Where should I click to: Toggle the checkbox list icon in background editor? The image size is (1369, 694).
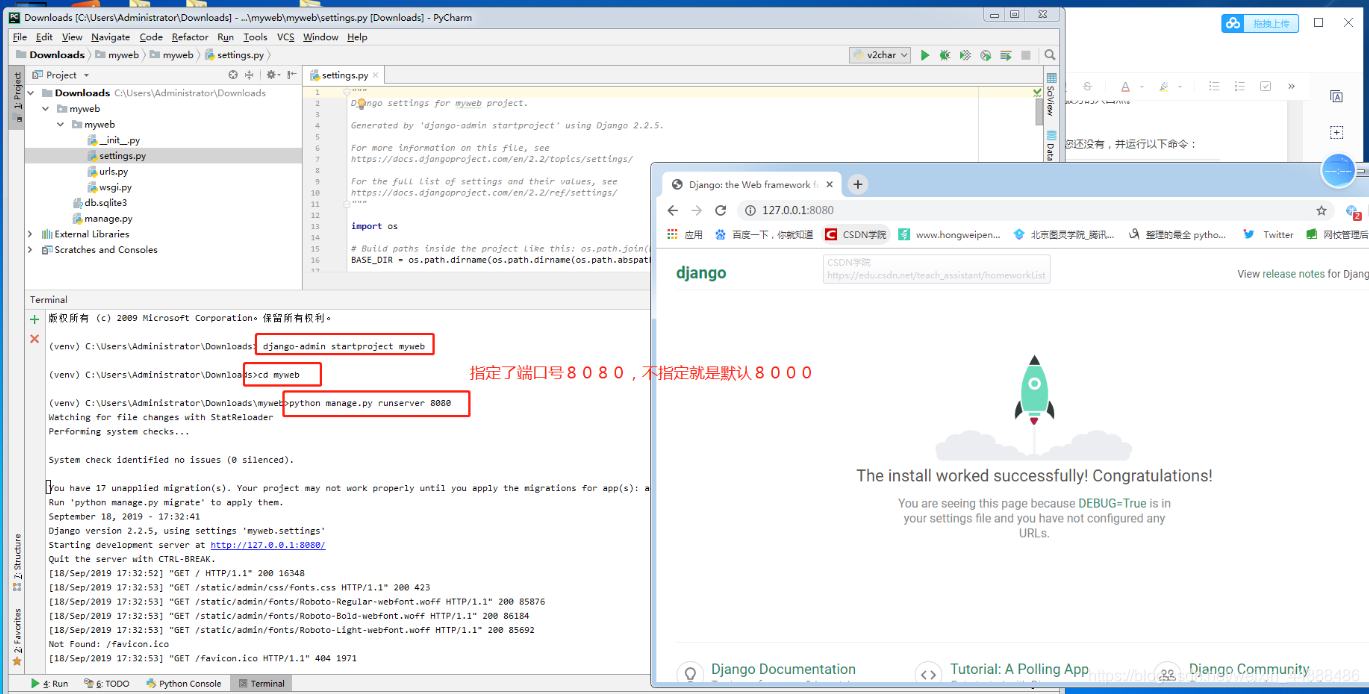1266,87
